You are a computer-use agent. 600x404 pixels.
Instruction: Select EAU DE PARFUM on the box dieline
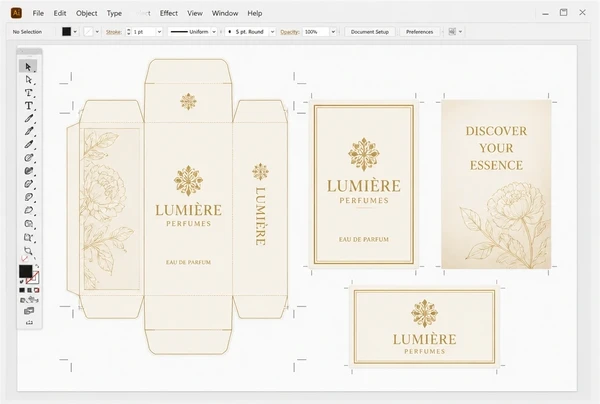click(x=188, y=262)
